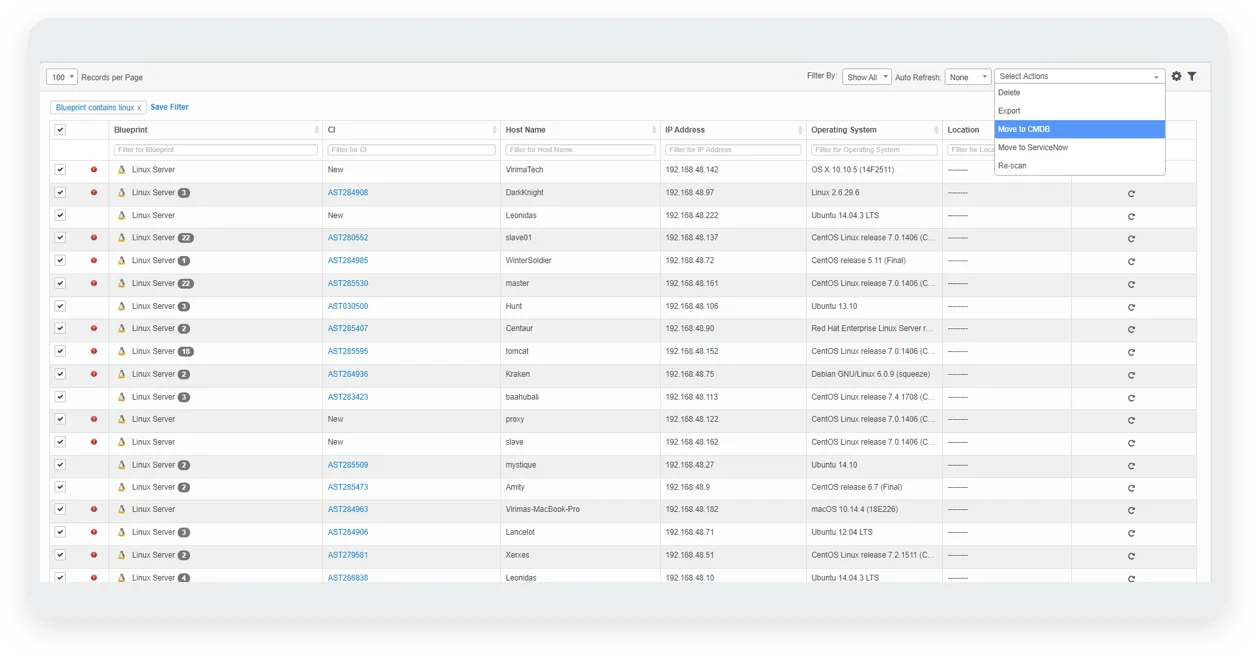Open the Filter By 'Show All' dropdown
The width and height of the screenshot is (1256, 656).
pyautogui.click(x=866, y=77)
